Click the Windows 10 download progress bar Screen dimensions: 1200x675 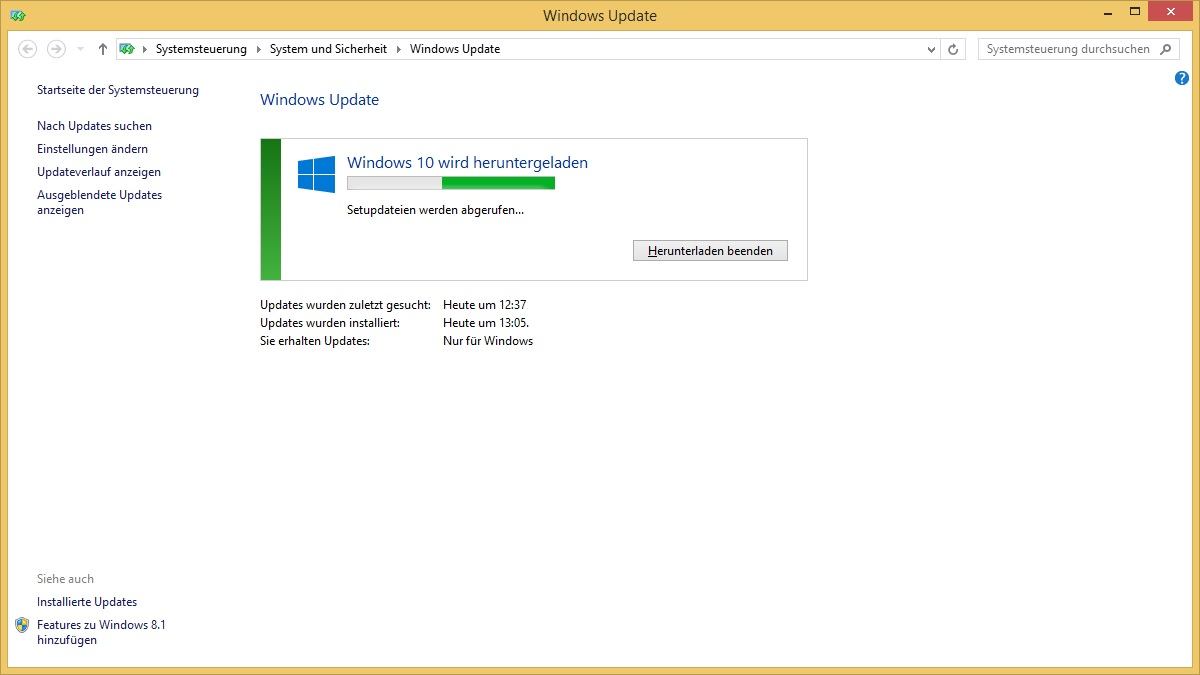451,183
